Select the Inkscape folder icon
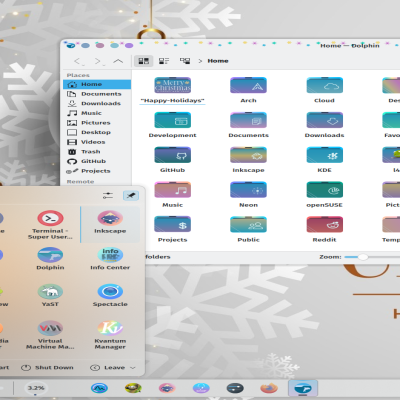400x400 pixels. click(248, 155)
